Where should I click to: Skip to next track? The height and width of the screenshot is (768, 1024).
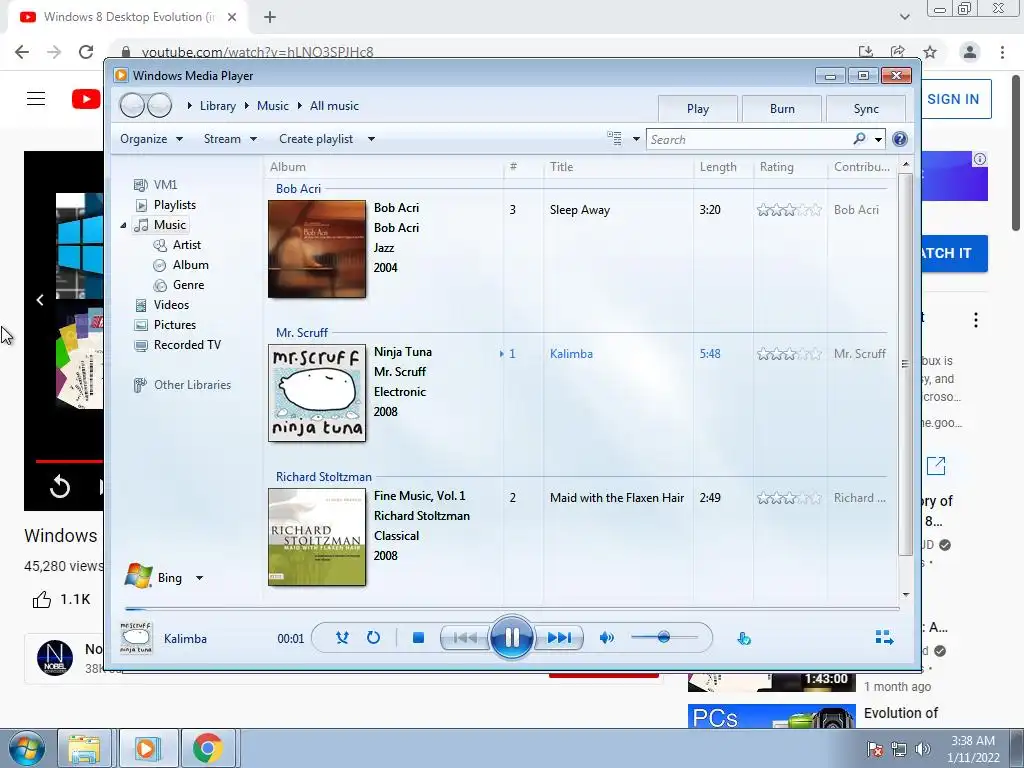[x=558, y=637]
